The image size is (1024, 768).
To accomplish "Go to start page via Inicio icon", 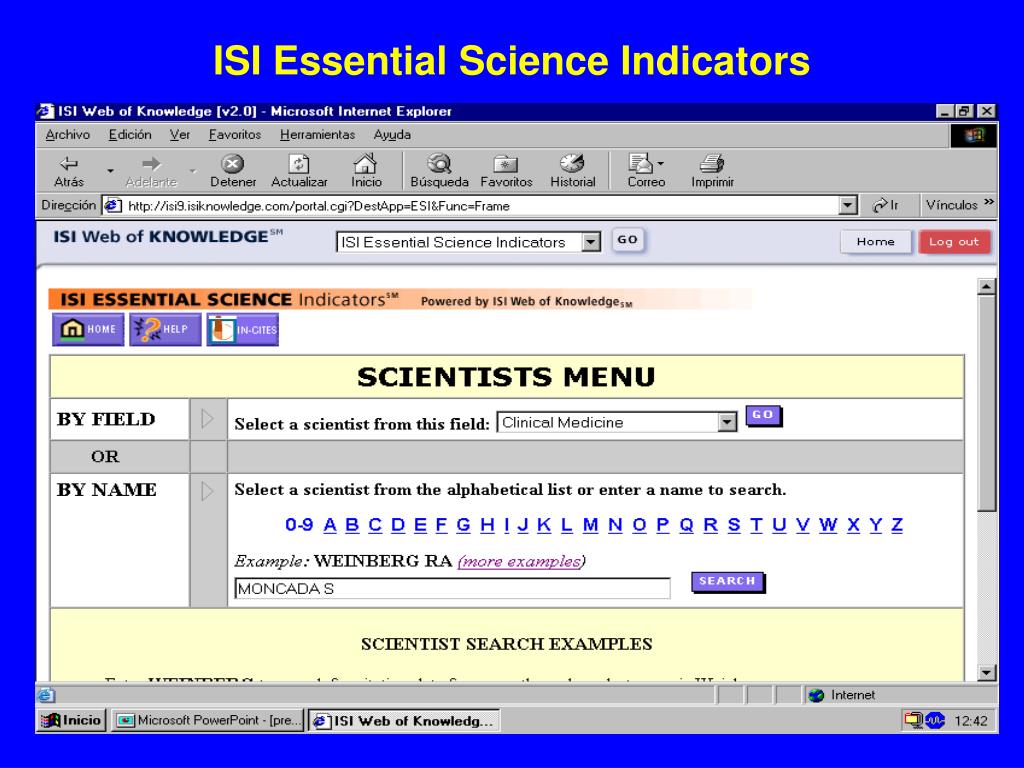I will pyautogui.click(x=366, y=163).
